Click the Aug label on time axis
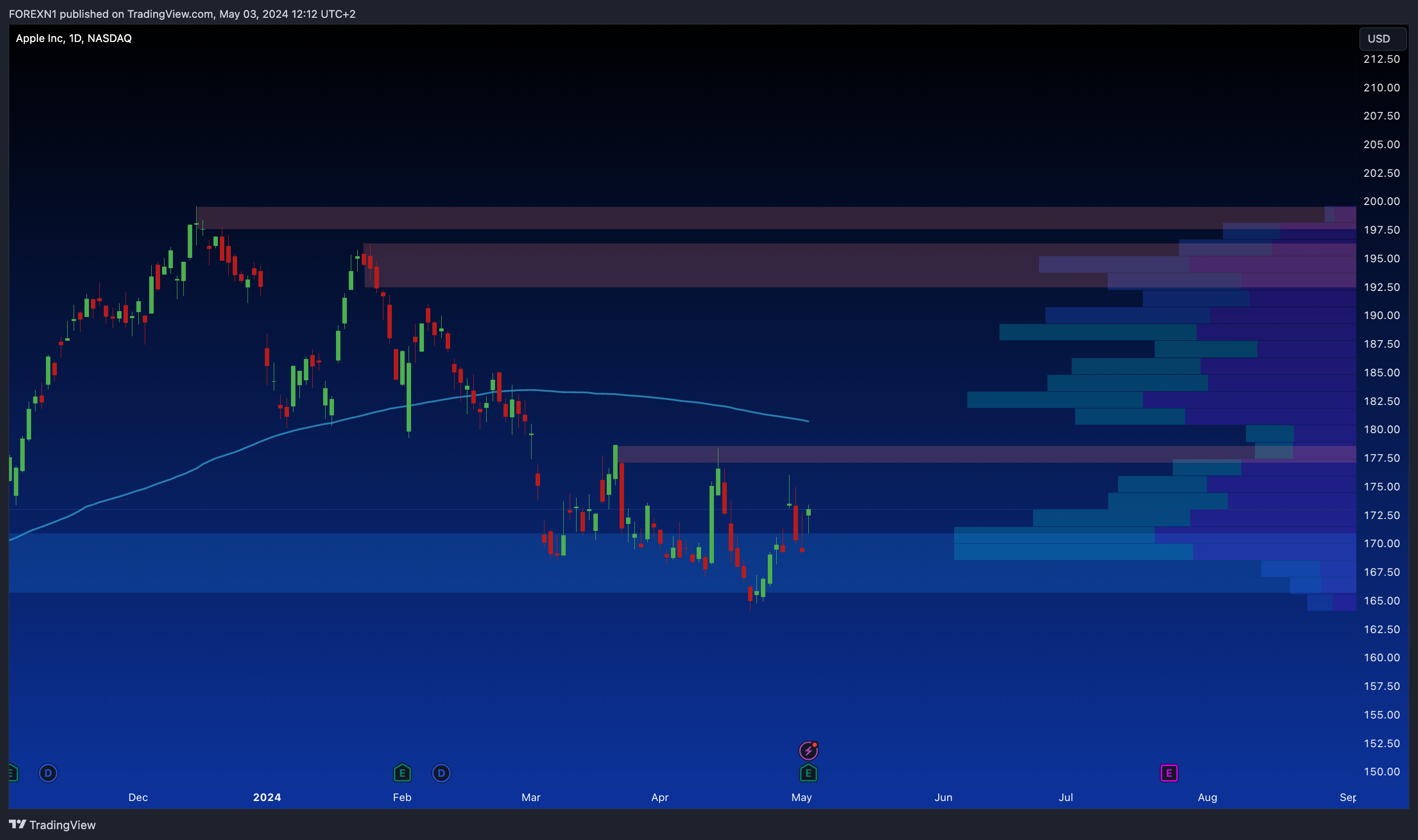Image resolution: width=1418 pixels, height=840 pixels. [1208, 797]
